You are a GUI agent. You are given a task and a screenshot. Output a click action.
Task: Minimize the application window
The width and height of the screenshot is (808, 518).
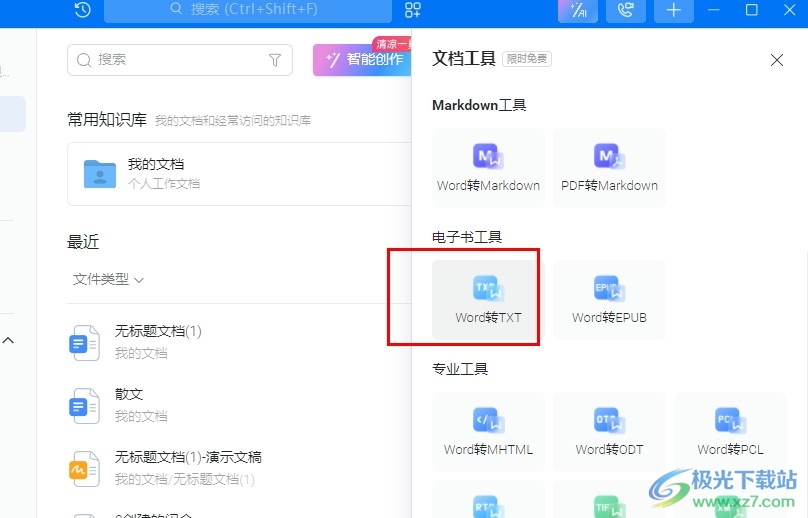coord(714,10)
